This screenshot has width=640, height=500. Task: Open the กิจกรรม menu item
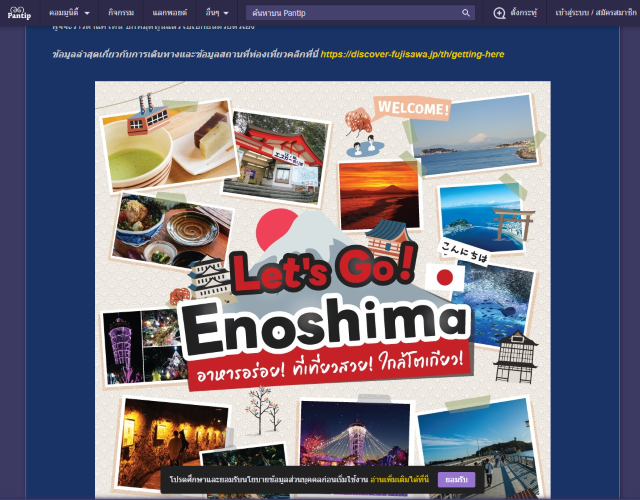(x=121, y=13)
